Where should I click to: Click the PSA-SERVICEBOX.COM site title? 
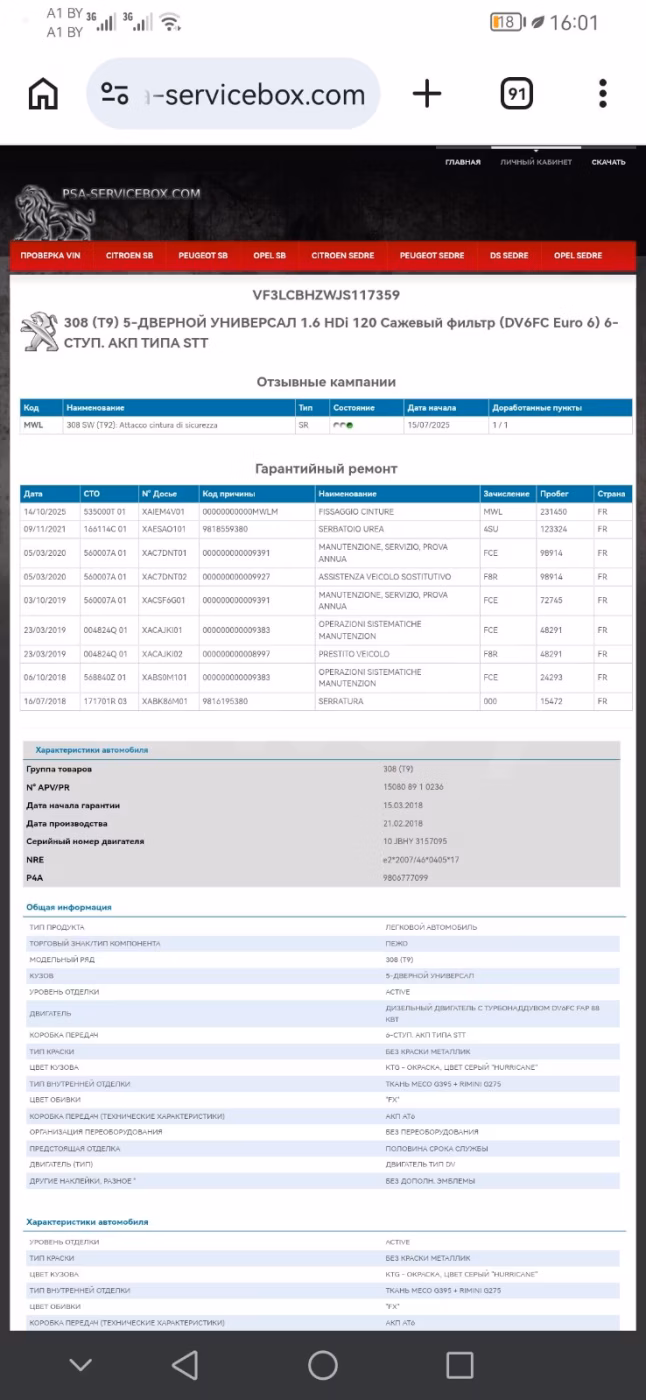tap(131, 193)
